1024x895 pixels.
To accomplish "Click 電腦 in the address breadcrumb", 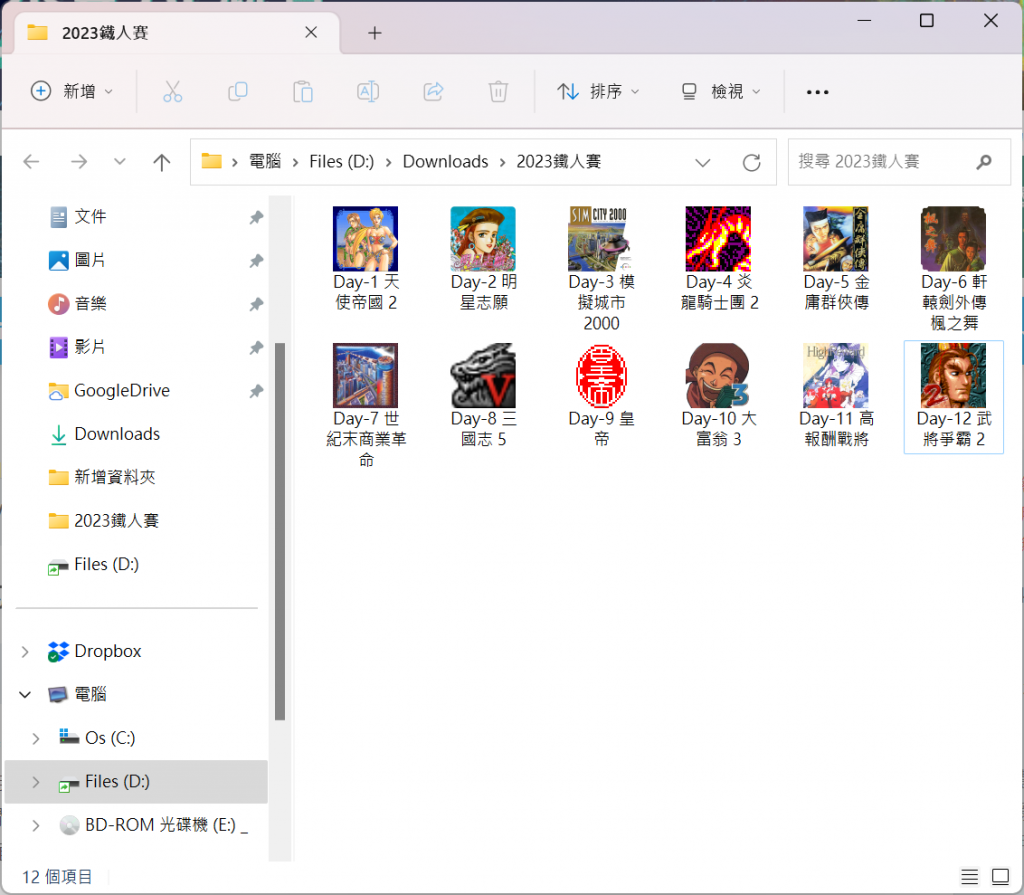I will tap(264, 161).
